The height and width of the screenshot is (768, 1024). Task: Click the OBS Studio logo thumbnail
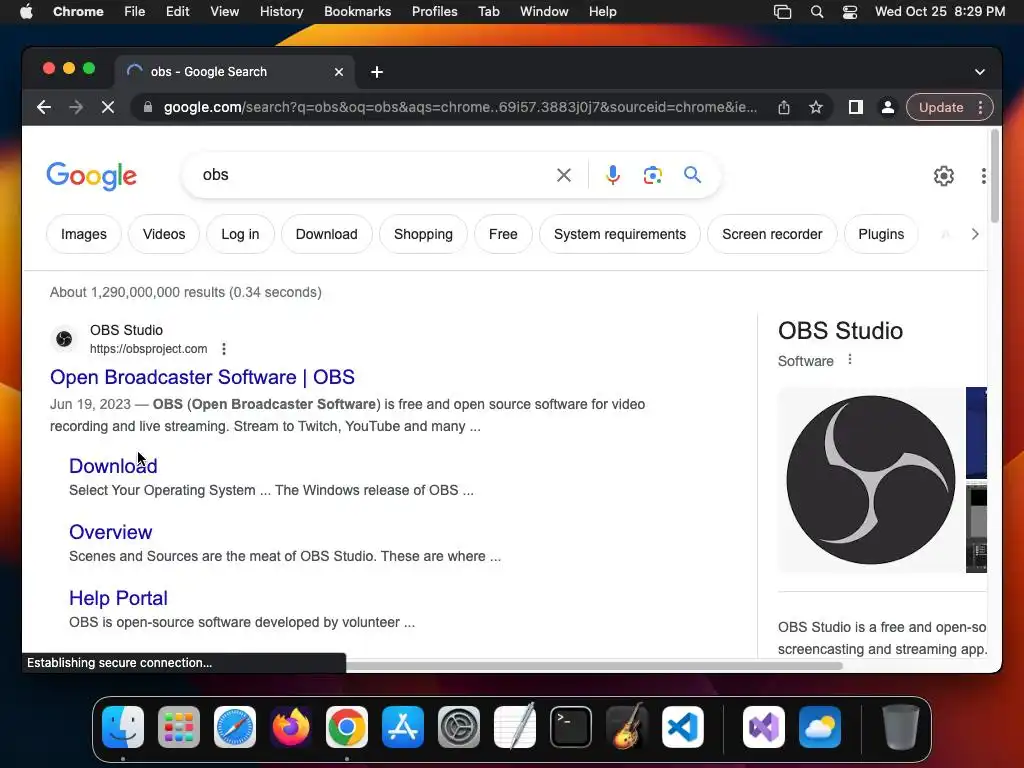click(x=871, y=480)
